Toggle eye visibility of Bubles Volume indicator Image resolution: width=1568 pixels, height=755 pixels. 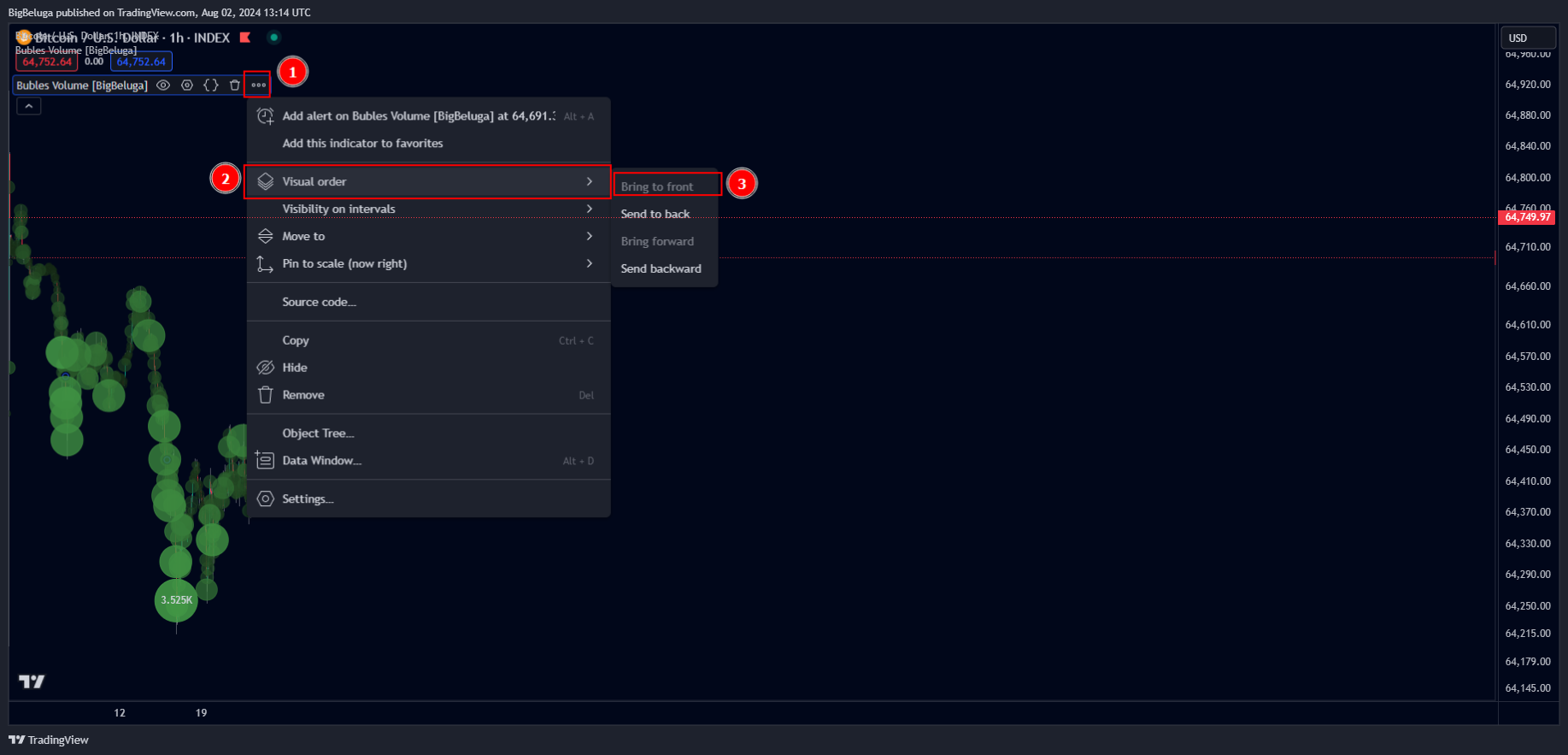[x=163, y=86]
